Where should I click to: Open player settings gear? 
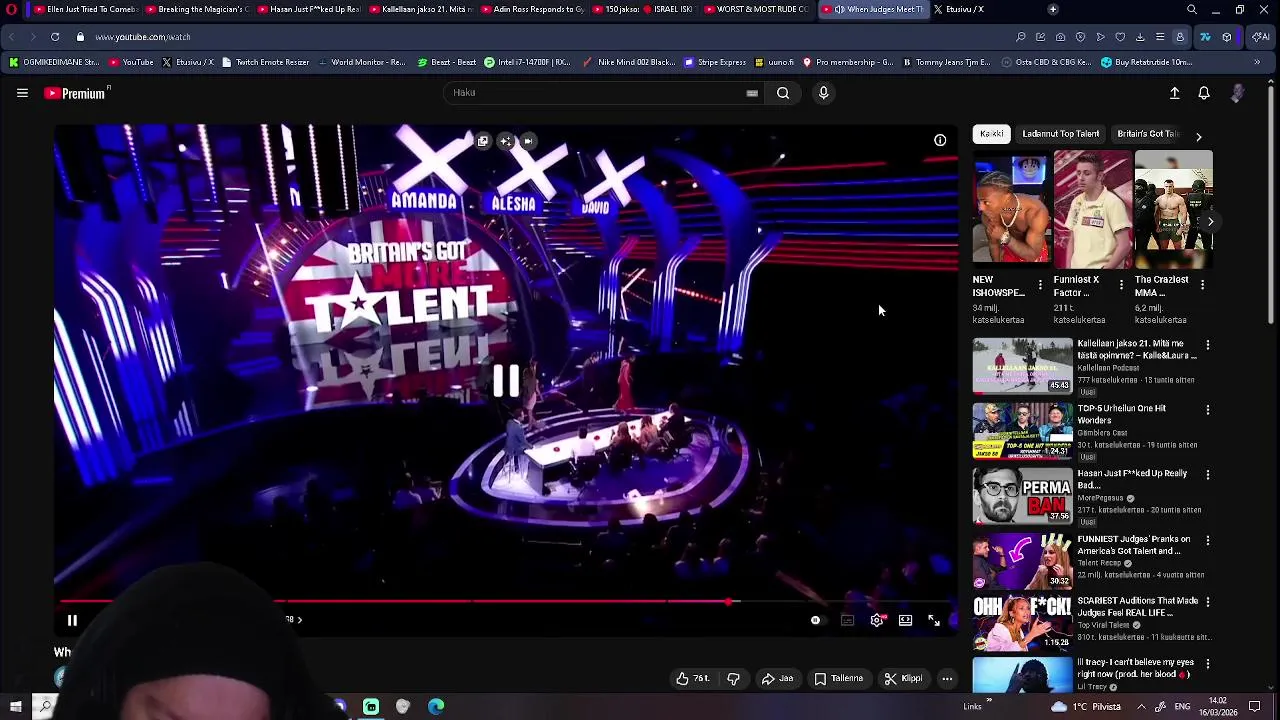pyautogui.click(x=877, y=620)
